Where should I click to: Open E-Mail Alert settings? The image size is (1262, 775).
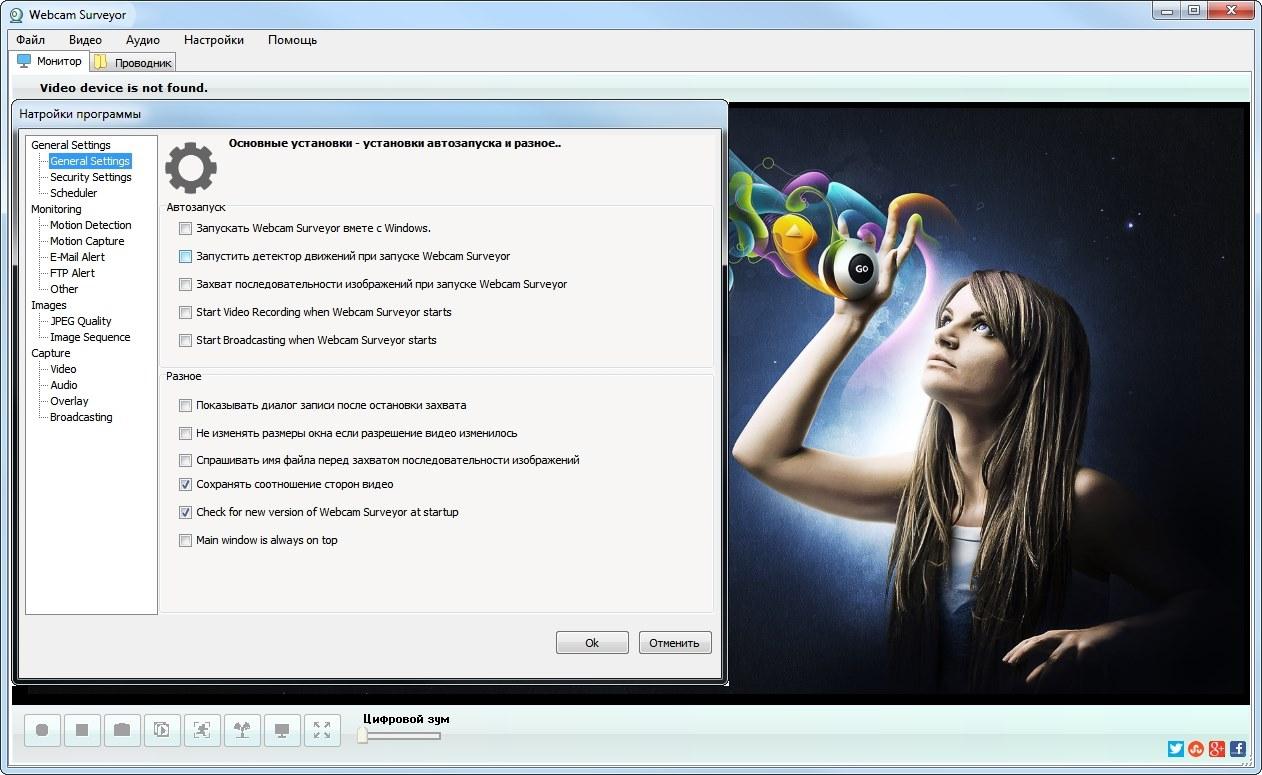[x=77, y=257]
